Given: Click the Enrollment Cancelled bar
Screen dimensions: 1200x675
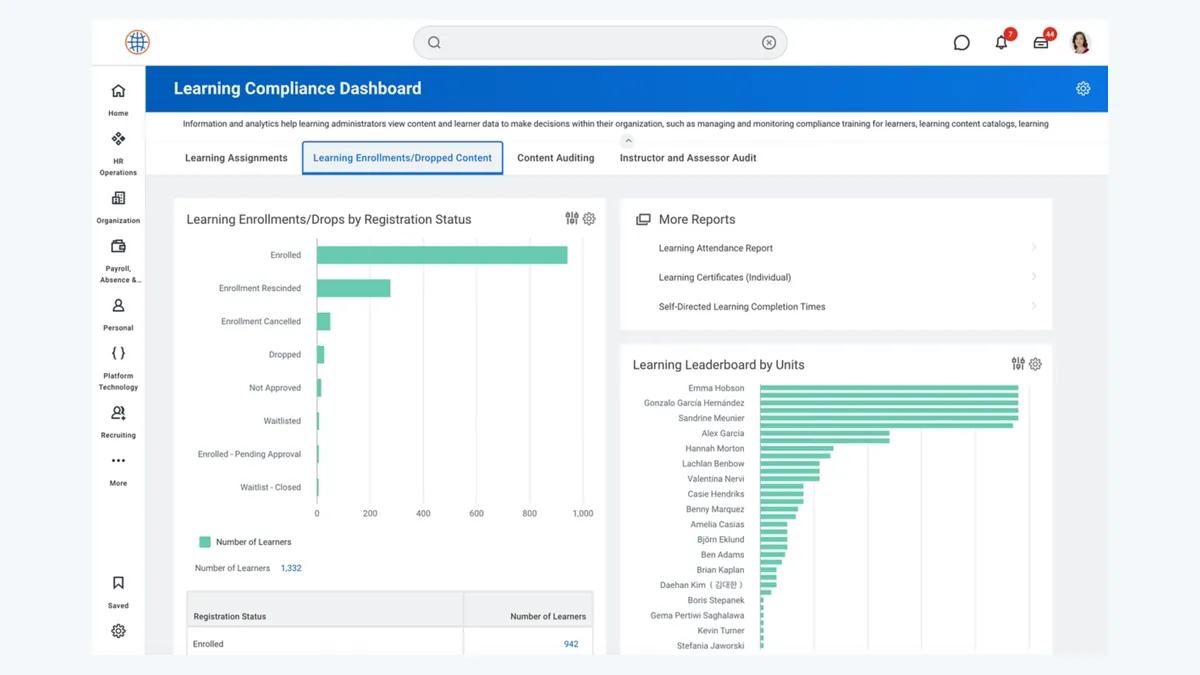Looking at the screenshot, I should (323, 321).
